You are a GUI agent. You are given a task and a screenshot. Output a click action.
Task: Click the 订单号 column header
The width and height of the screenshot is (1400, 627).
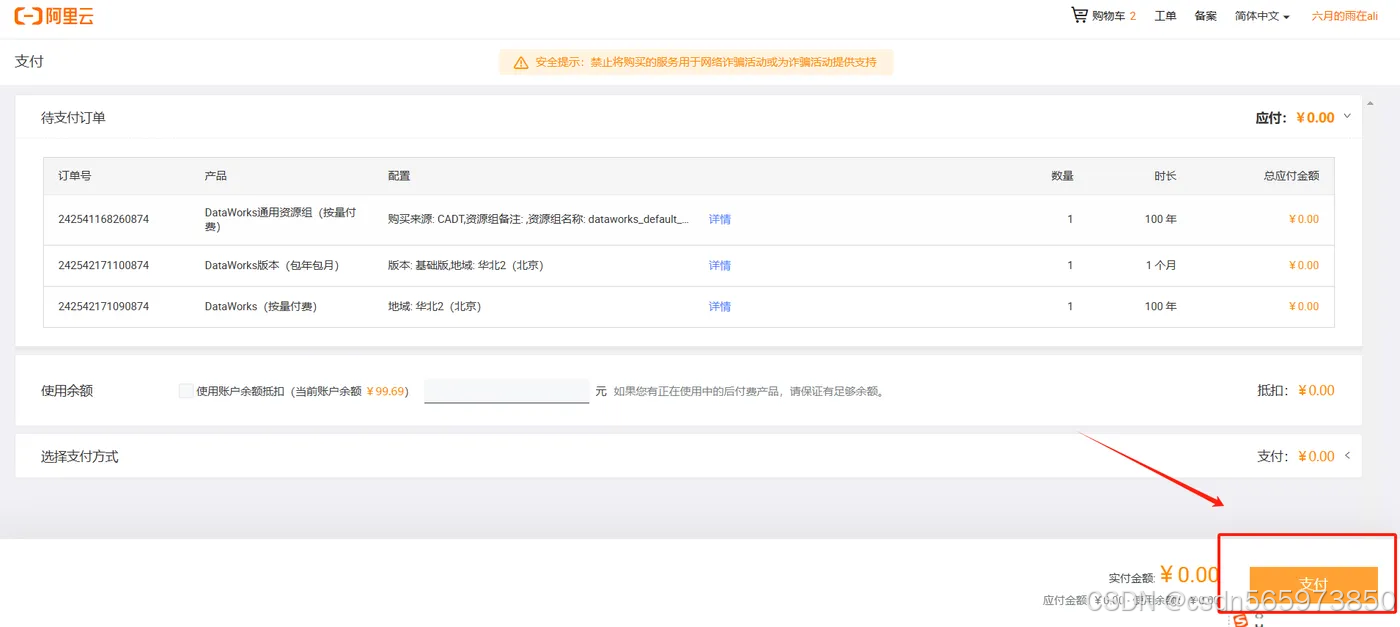pyautogui.click(x=75, y=175)
